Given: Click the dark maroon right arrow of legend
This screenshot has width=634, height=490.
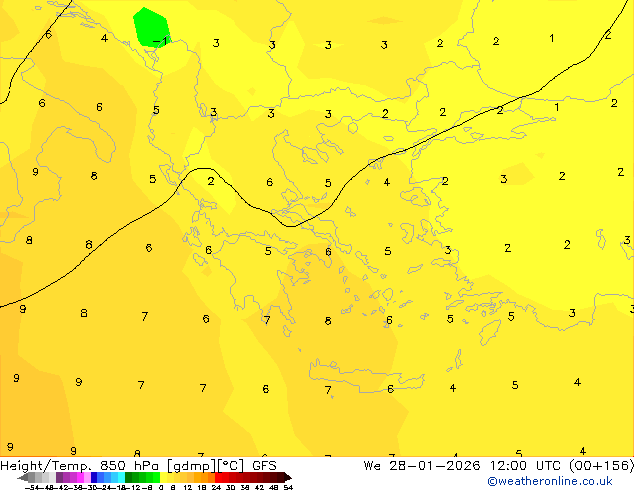Looking at the screenshot, I should (288, 477).
